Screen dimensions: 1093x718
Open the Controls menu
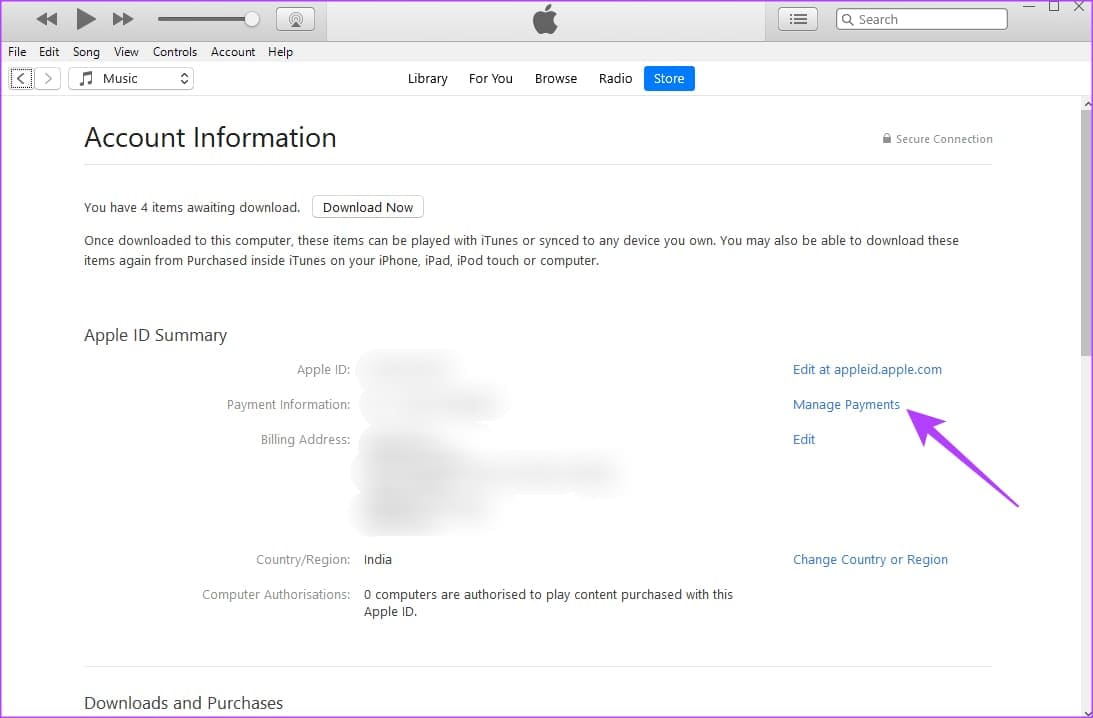point(174,52)
